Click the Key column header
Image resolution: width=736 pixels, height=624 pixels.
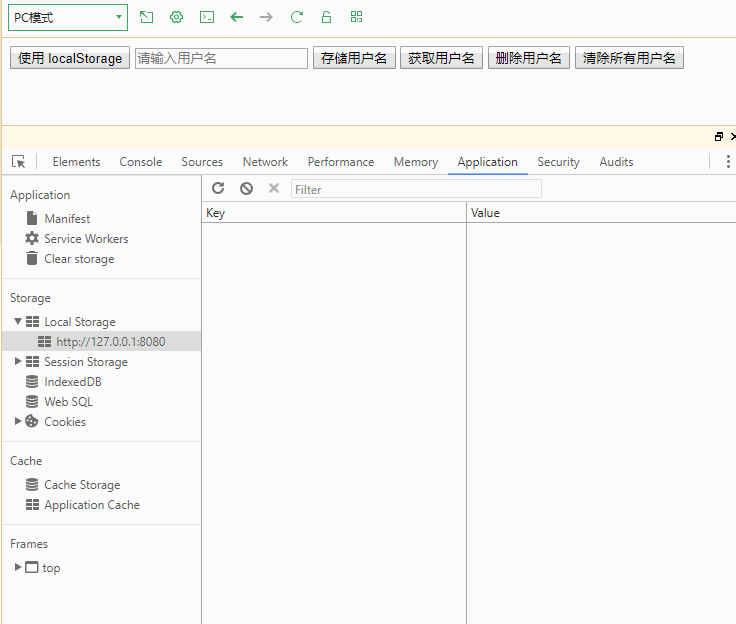pos(334,213)
